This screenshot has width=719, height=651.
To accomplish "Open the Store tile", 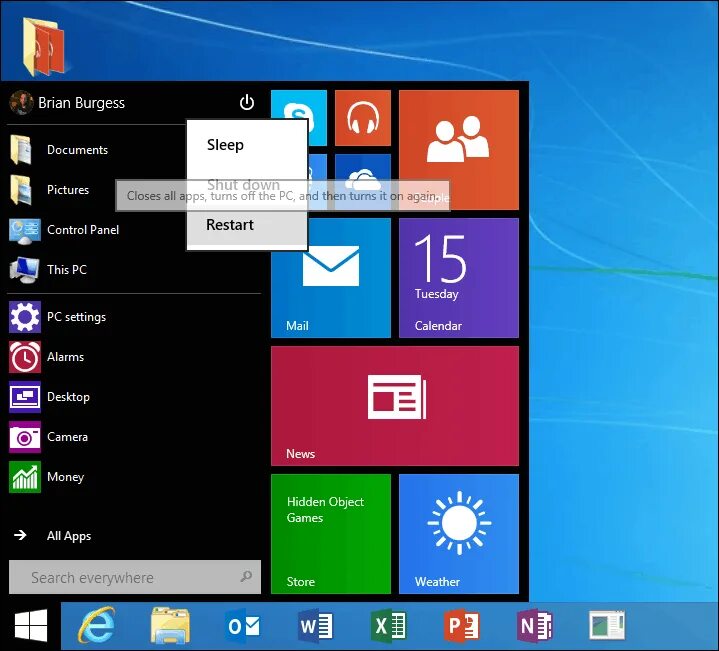I will pos(331,534).
